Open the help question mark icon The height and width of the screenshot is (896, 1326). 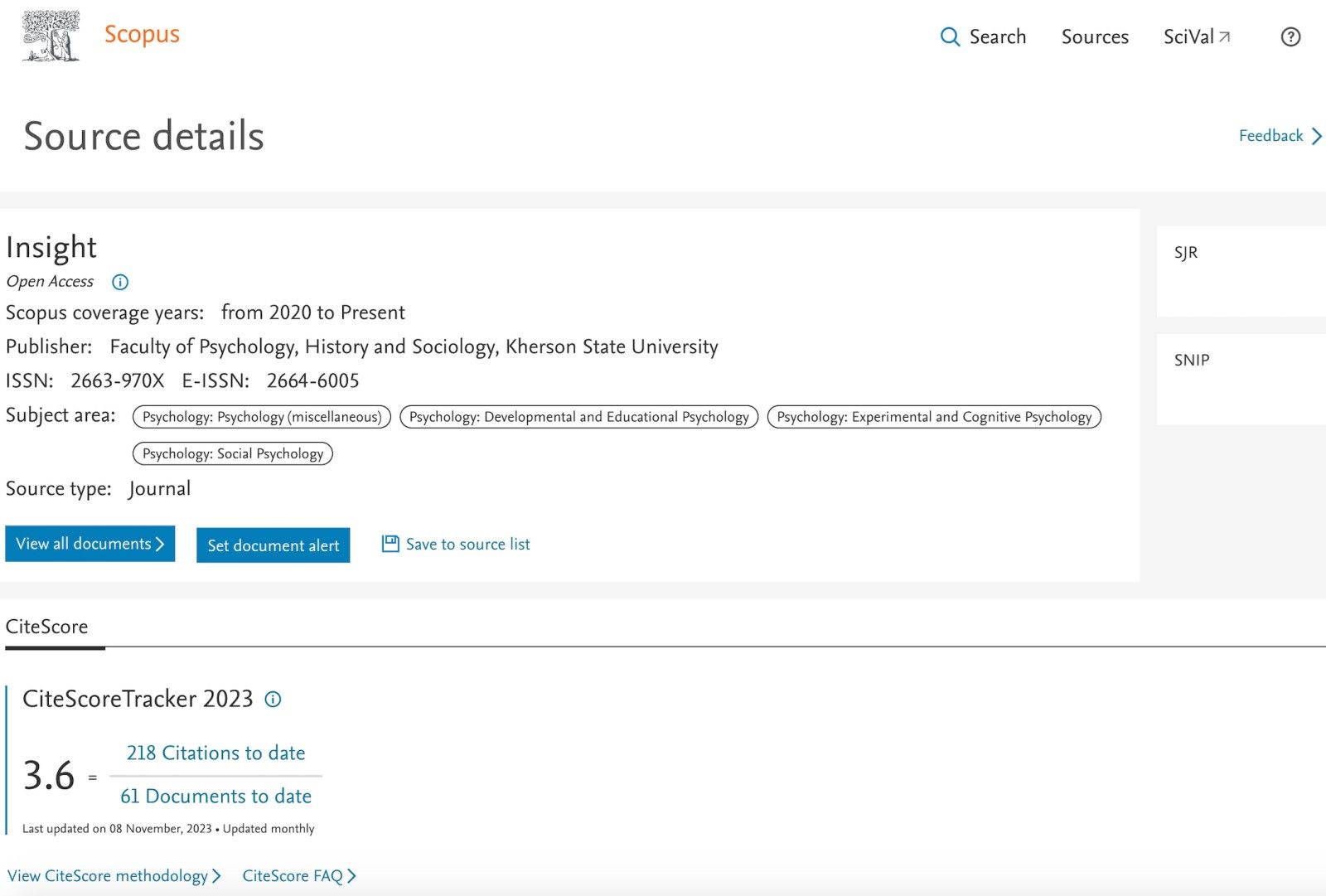point(1290,36)
